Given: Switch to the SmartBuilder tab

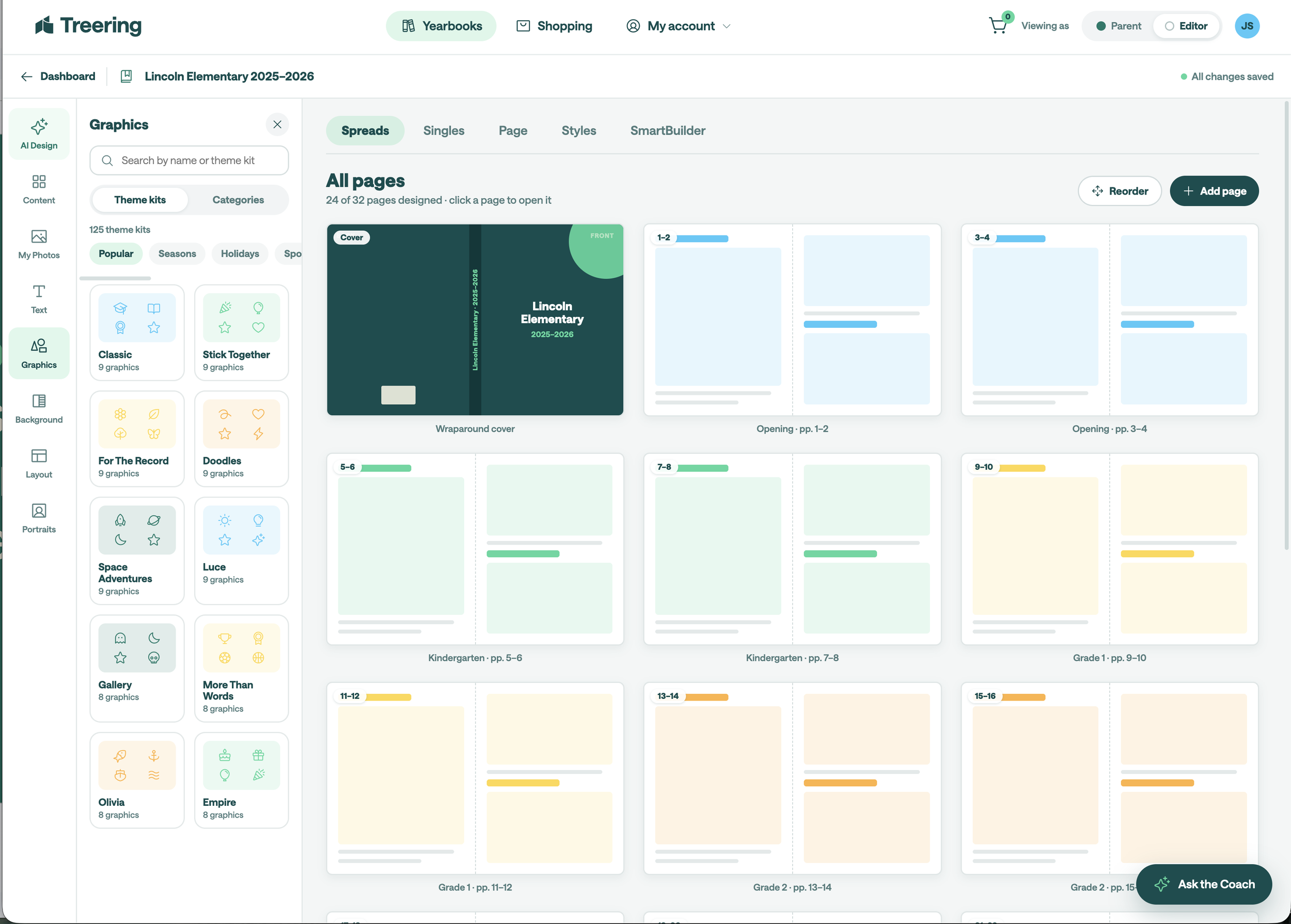Looking at the screenshot, I should tap(668, 131).
